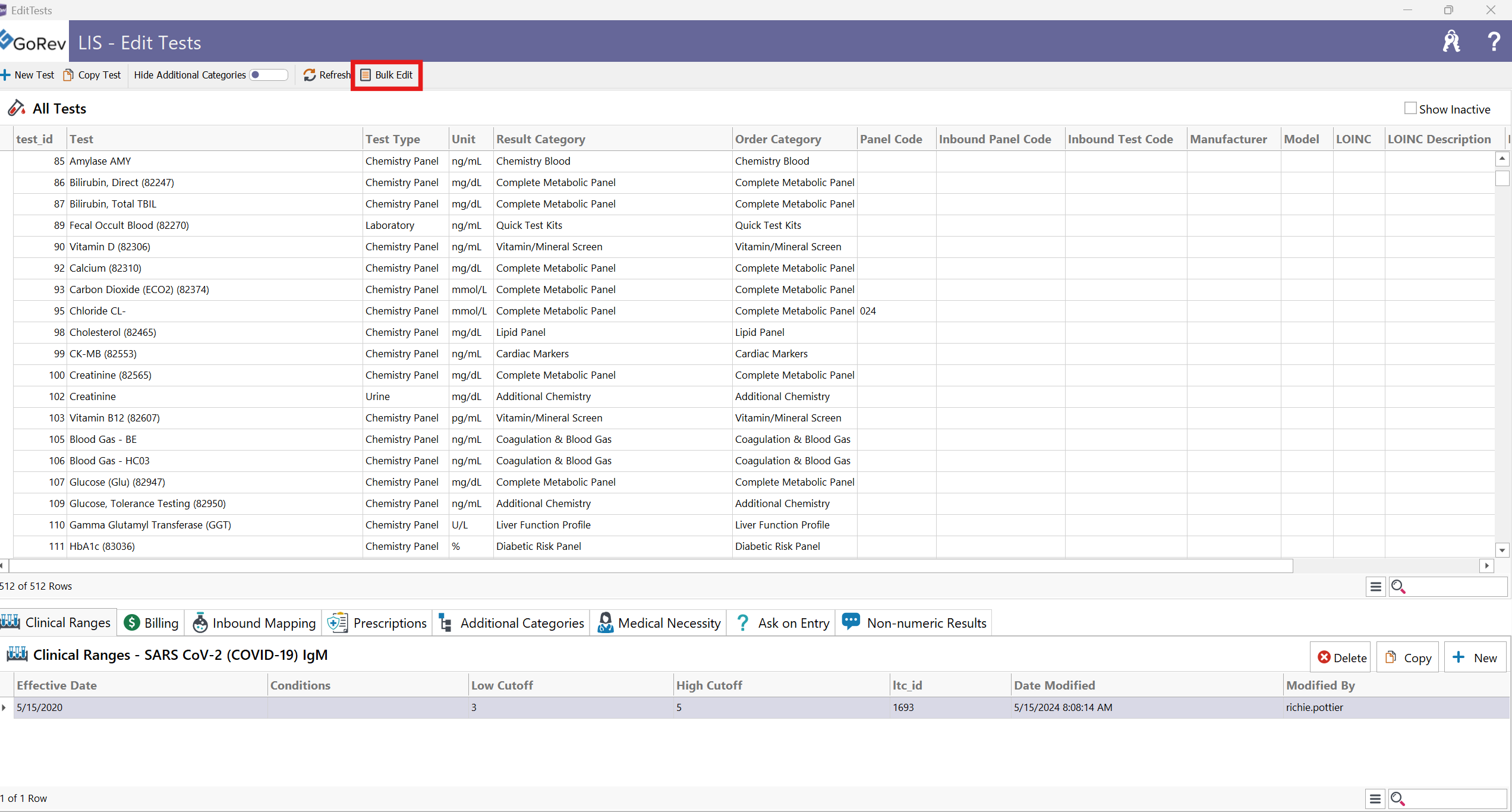This screenshot has height=812, width=1512.
Task: Click horizontal scroll right arrow of tests grid
Action: [1486, 566]
